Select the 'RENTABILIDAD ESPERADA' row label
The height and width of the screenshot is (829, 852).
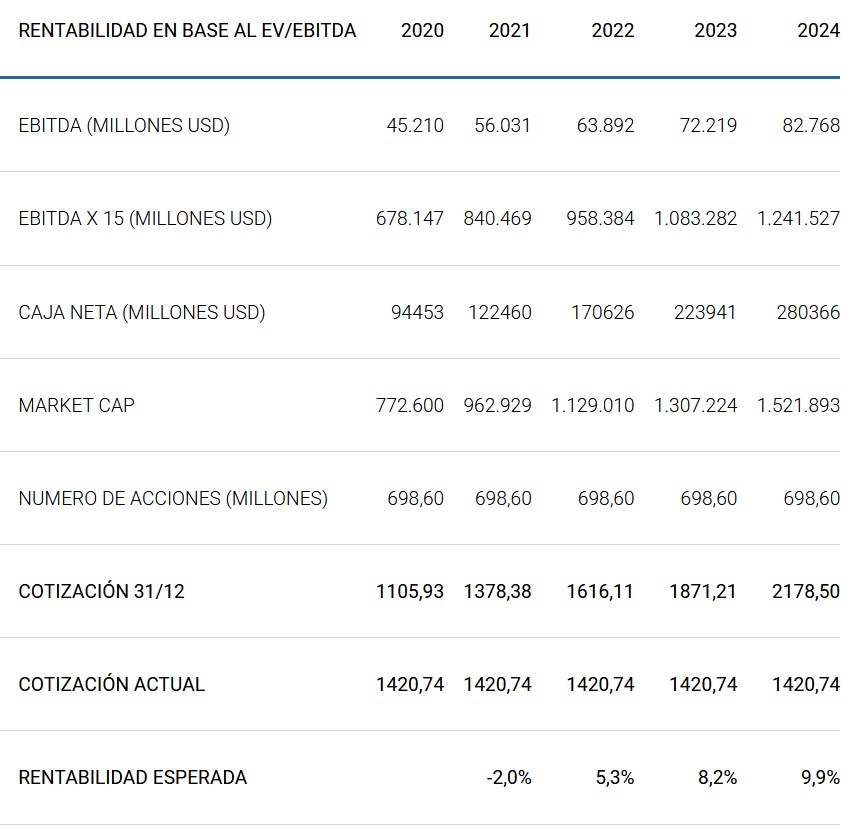tap(132, 777)
